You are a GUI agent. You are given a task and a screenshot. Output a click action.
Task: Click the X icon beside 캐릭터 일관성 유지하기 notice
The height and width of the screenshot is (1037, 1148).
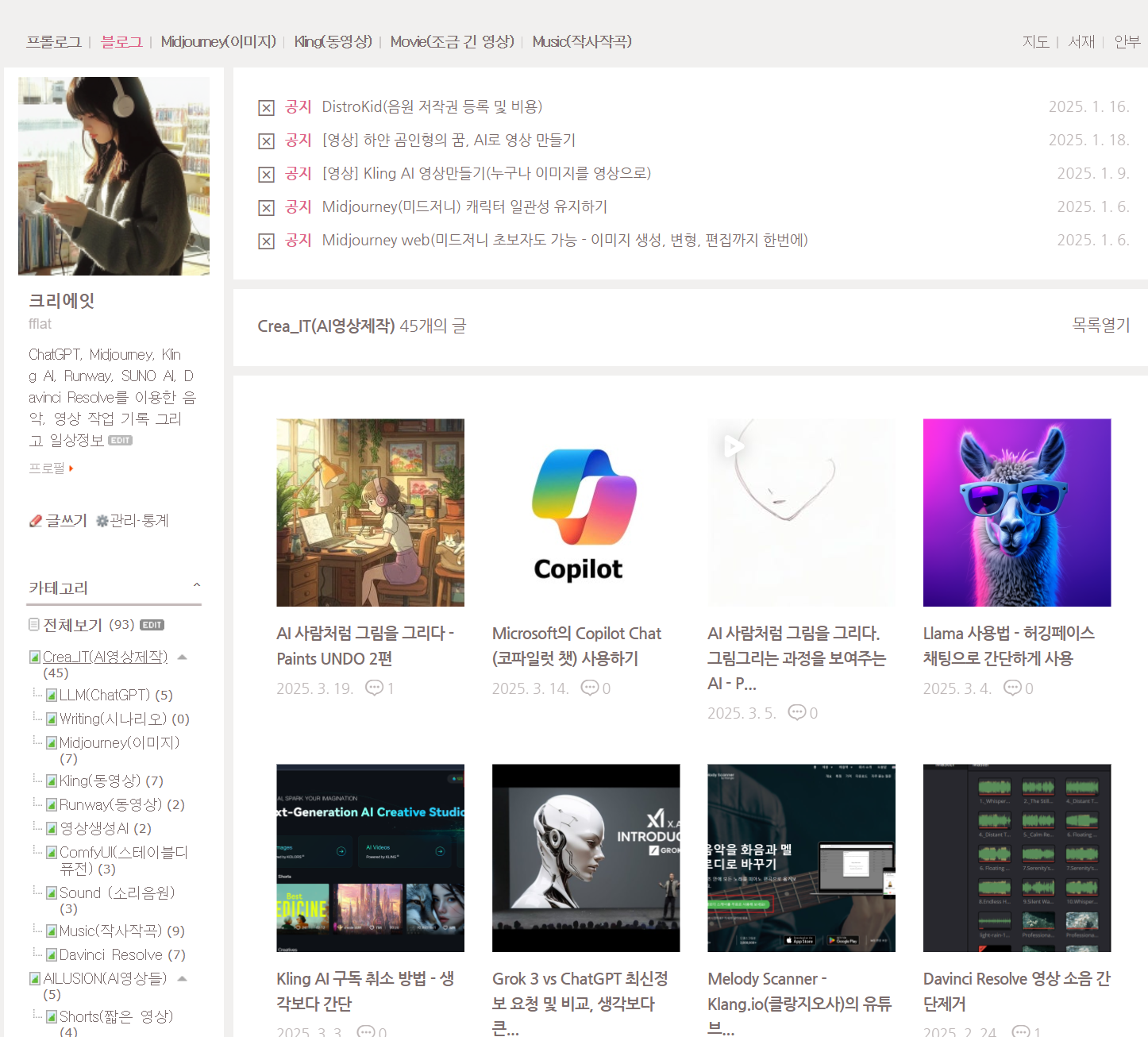point(267,208)
